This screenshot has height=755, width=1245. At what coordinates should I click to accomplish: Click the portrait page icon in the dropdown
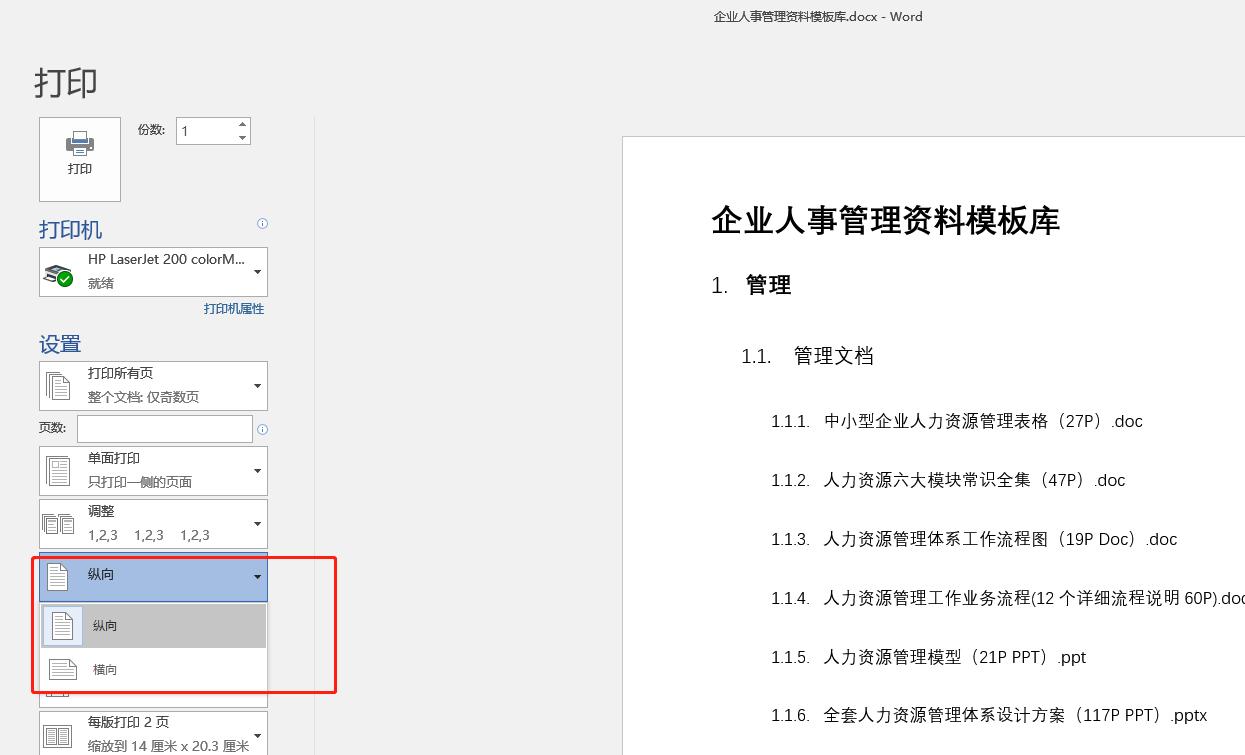(x=63, y=625)
